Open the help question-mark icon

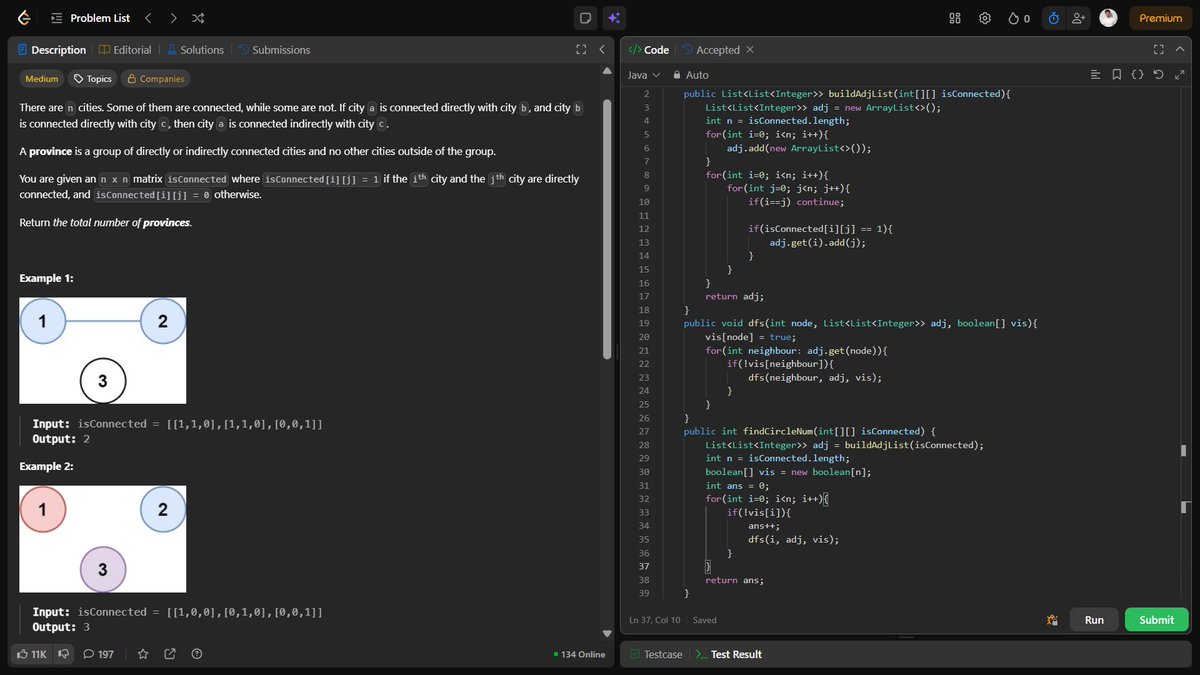click(197, 654)
